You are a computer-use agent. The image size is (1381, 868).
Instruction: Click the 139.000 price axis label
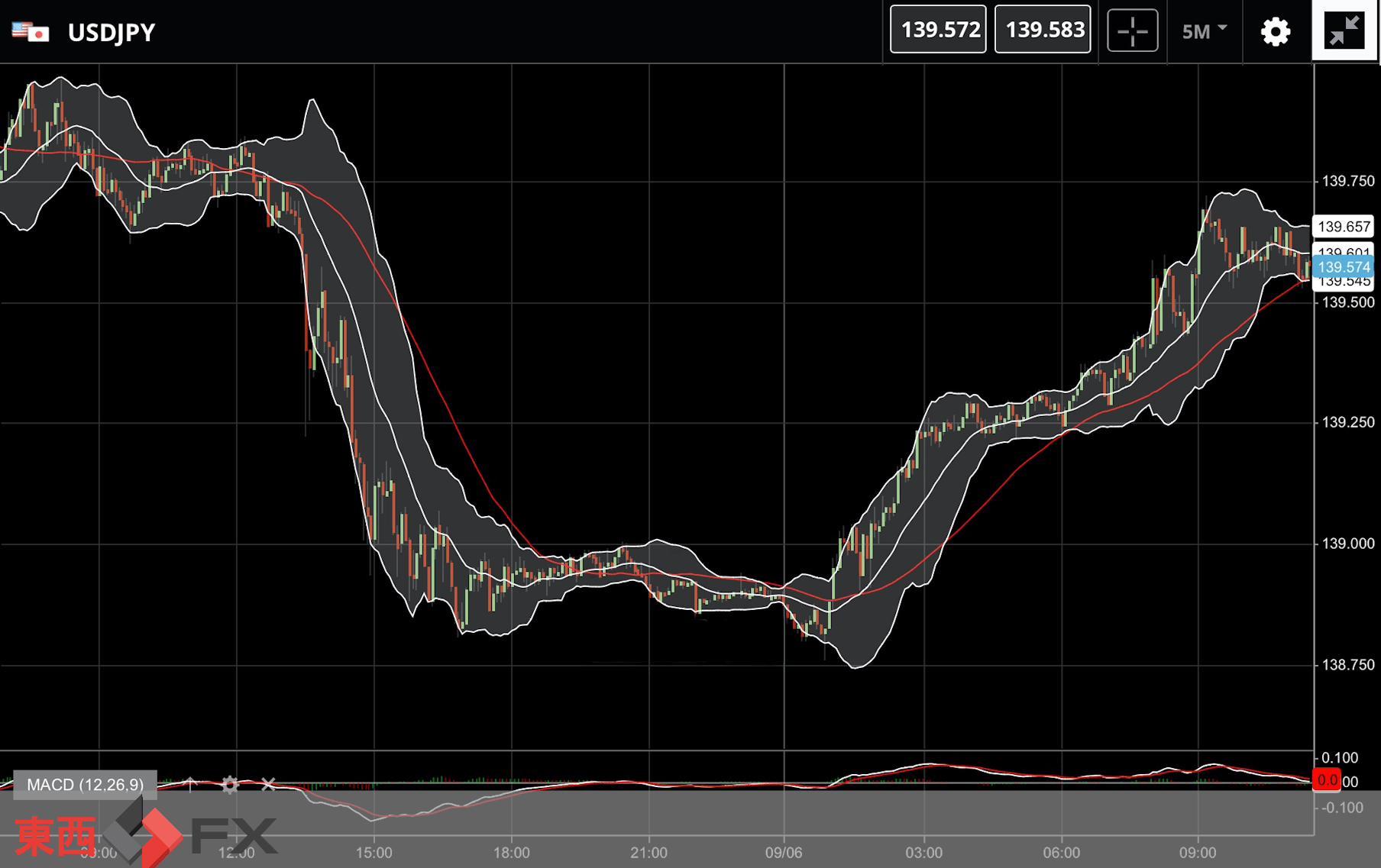[x=1347, y=544]
